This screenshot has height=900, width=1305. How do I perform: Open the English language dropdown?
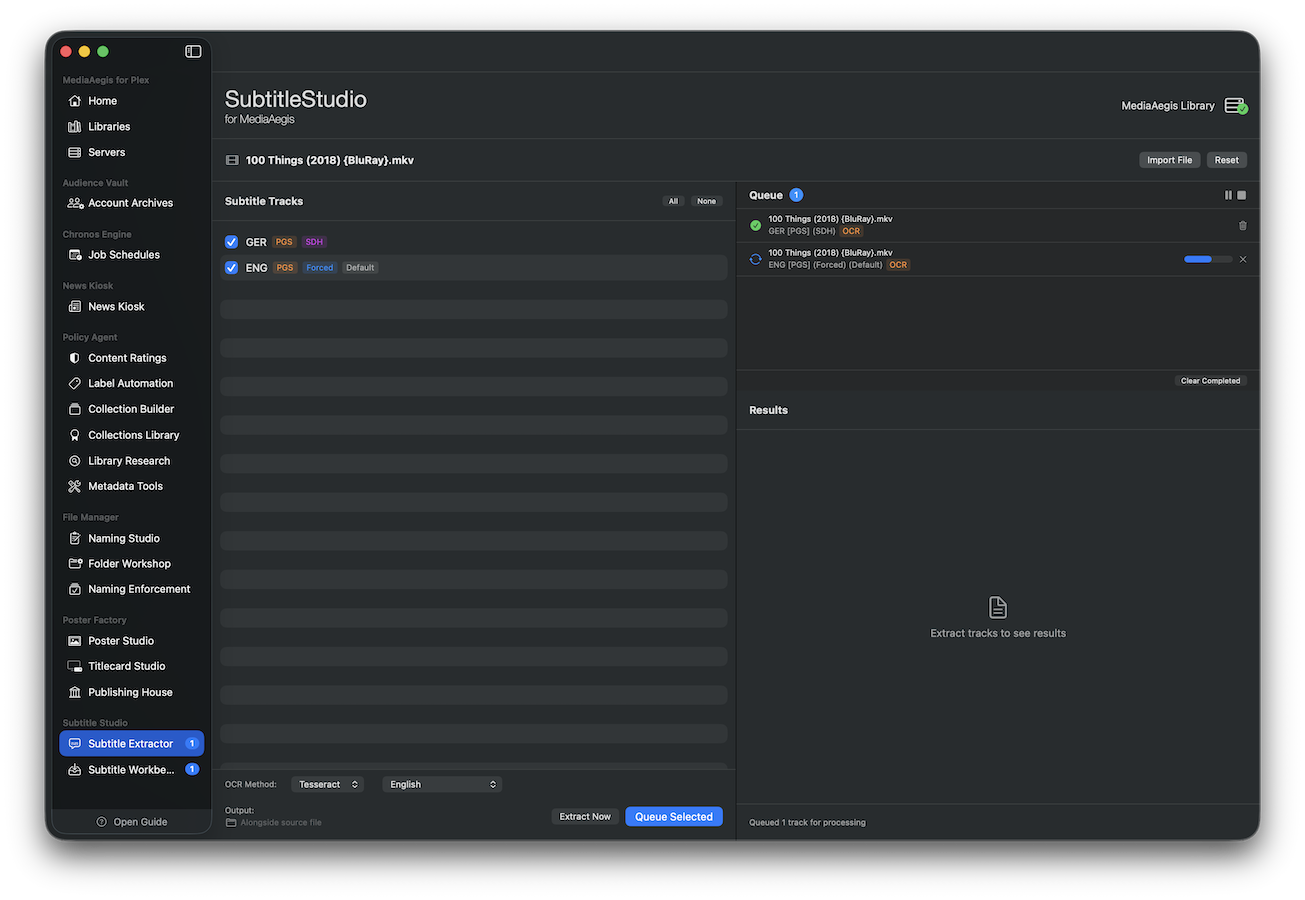tap(442, 785)
